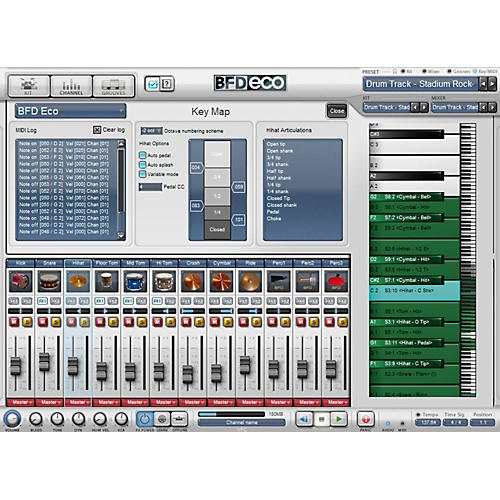The image size is (500, 500).
Task: Click the Kick channel volume fader
Action: coord(15,366)
